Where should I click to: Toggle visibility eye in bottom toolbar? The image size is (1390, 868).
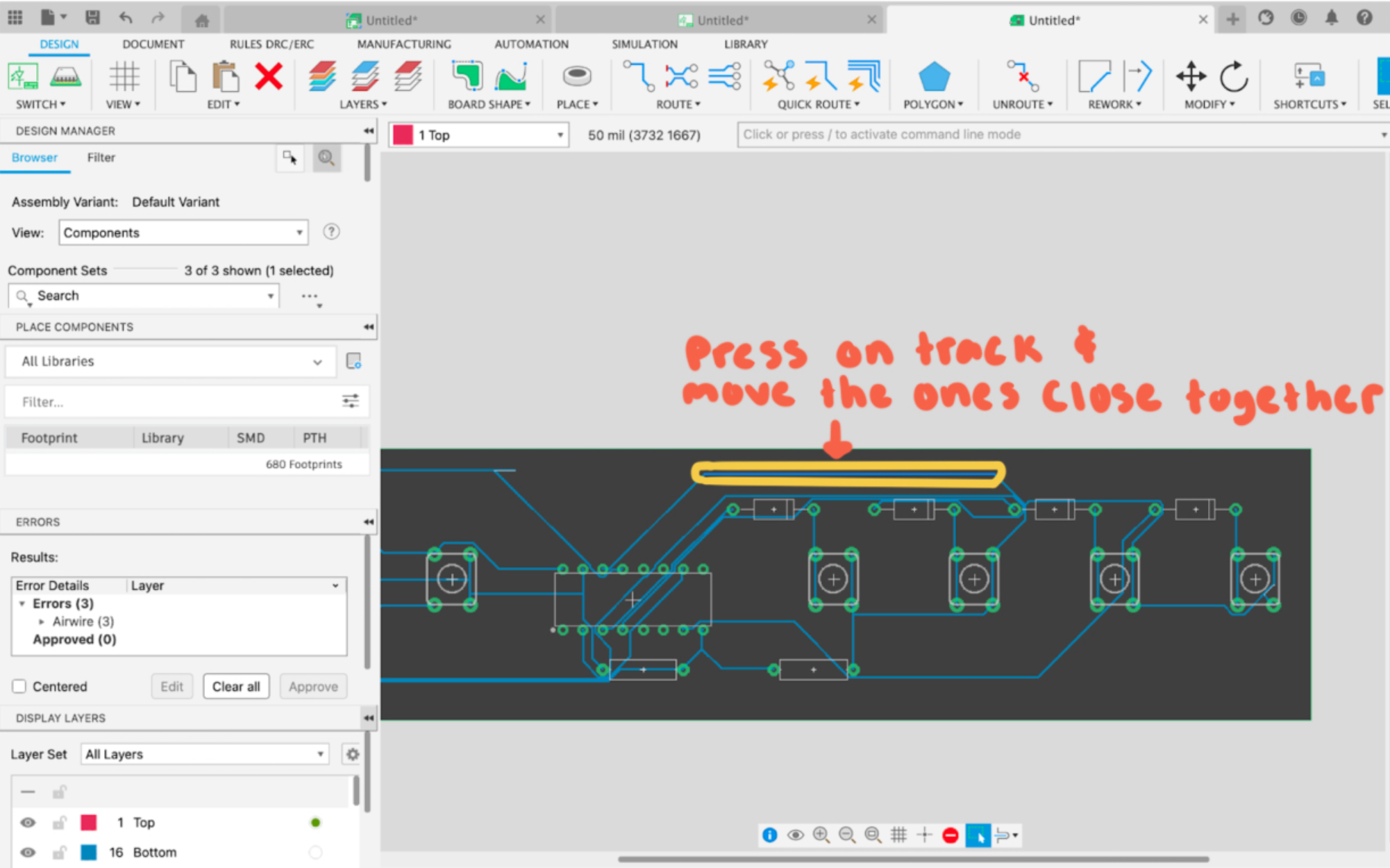(x=795, y=835)
